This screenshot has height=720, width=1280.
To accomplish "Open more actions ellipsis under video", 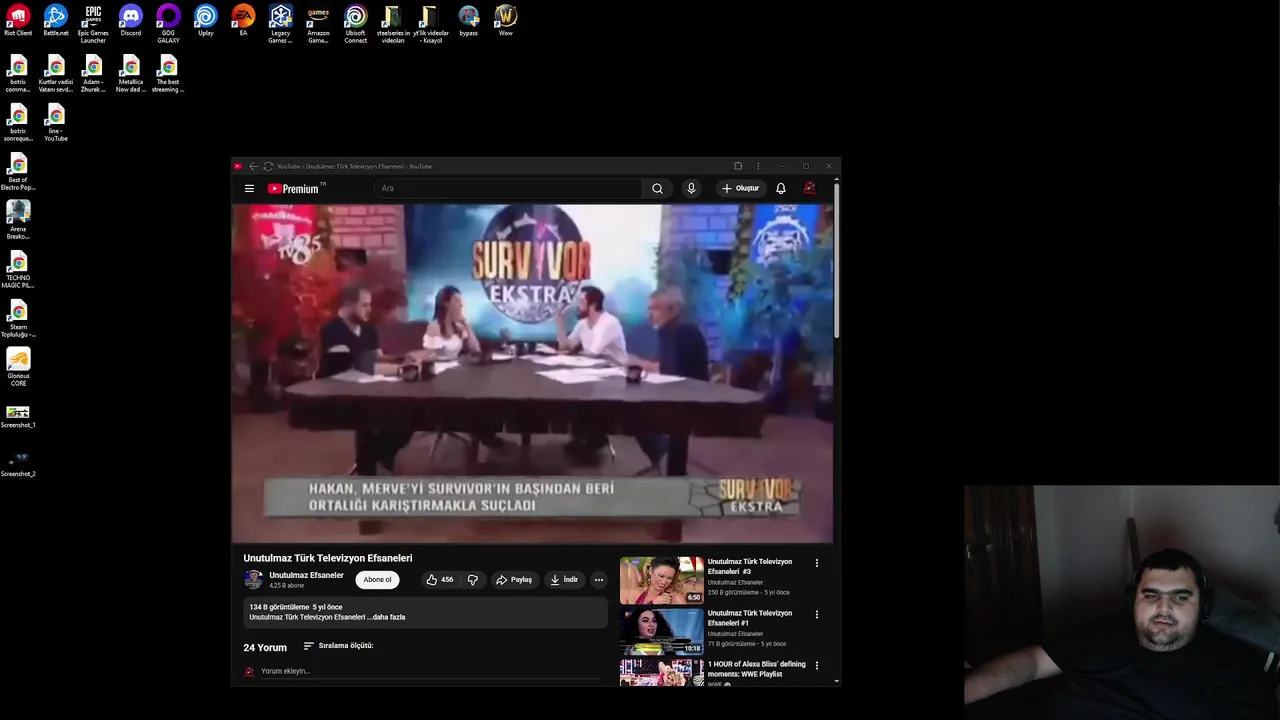I will 599,580.
